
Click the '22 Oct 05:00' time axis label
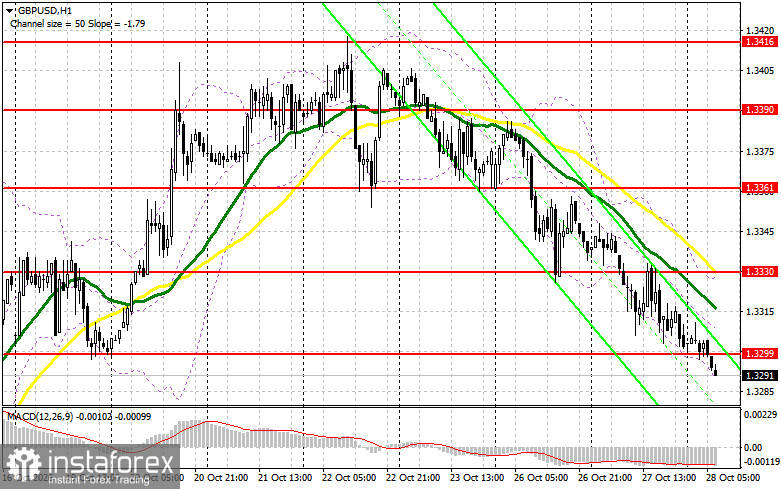(x=349, y=478)
